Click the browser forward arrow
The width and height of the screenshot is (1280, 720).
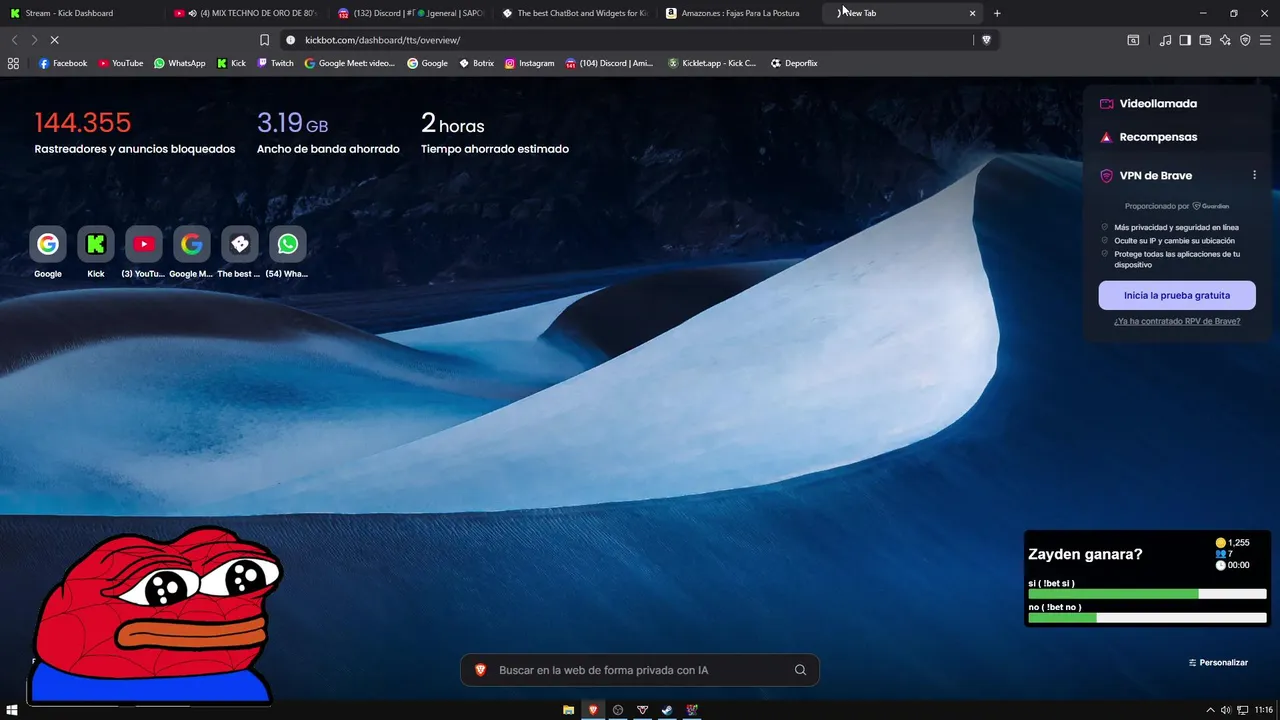coord(34,40)
